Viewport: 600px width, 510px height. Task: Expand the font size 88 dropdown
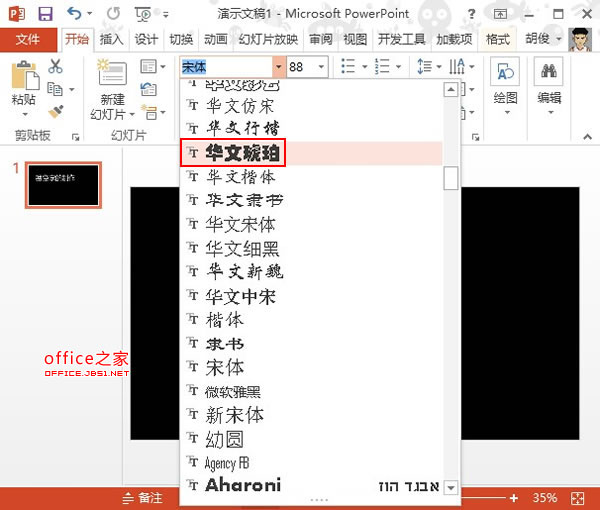[321, 67]
